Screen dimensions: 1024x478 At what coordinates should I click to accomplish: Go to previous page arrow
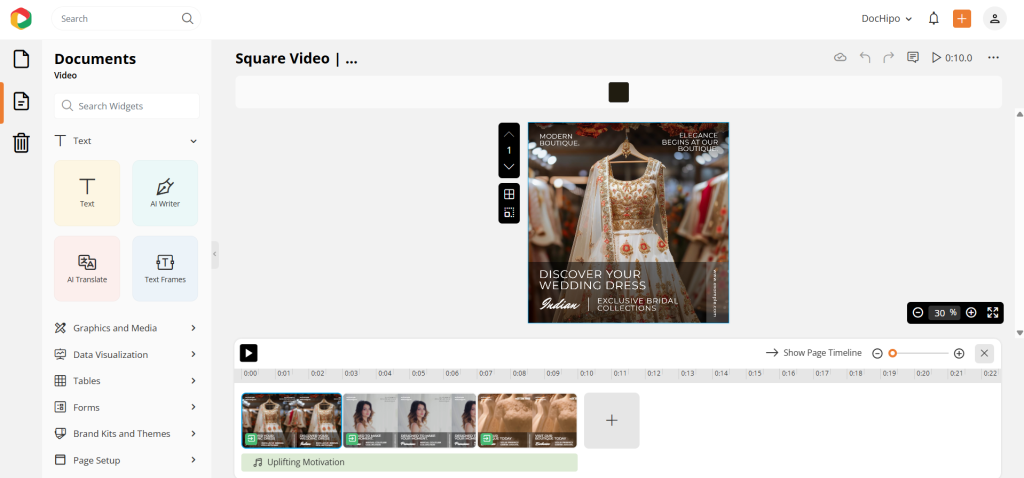pyautogui.click(x=509, y=134)
